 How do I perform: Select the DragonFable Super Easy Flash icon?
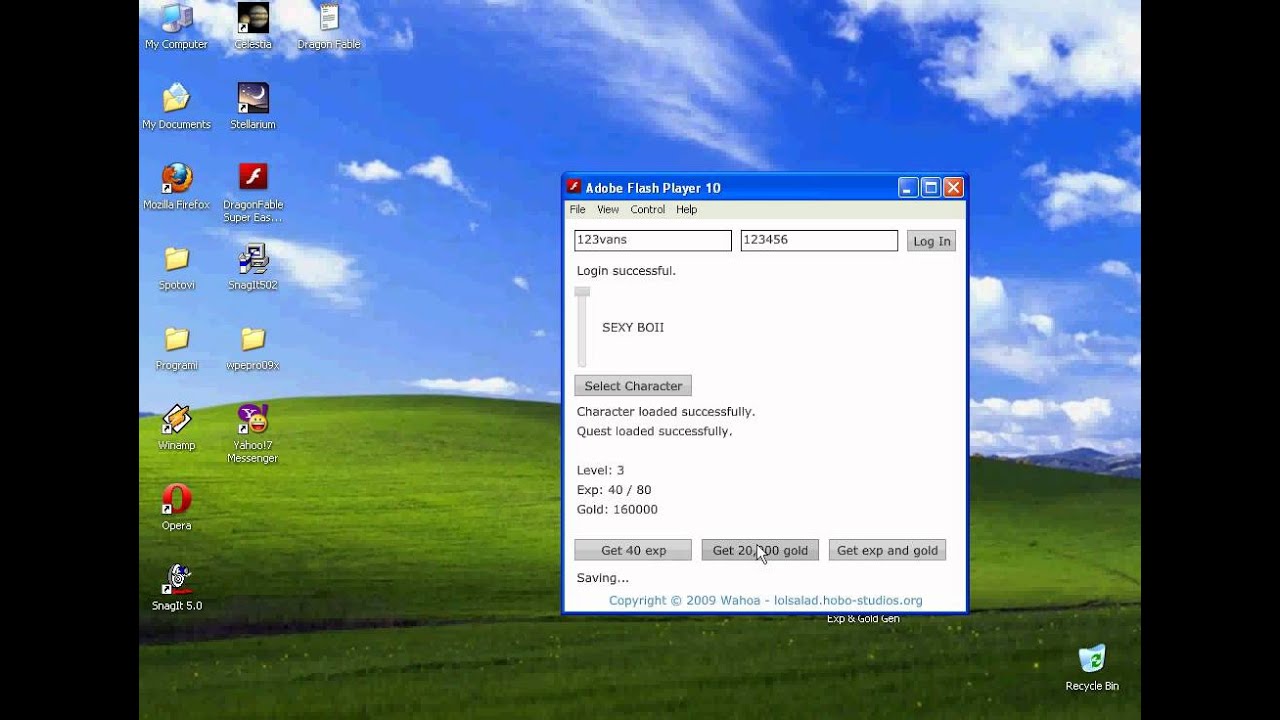tap(253, 178)
